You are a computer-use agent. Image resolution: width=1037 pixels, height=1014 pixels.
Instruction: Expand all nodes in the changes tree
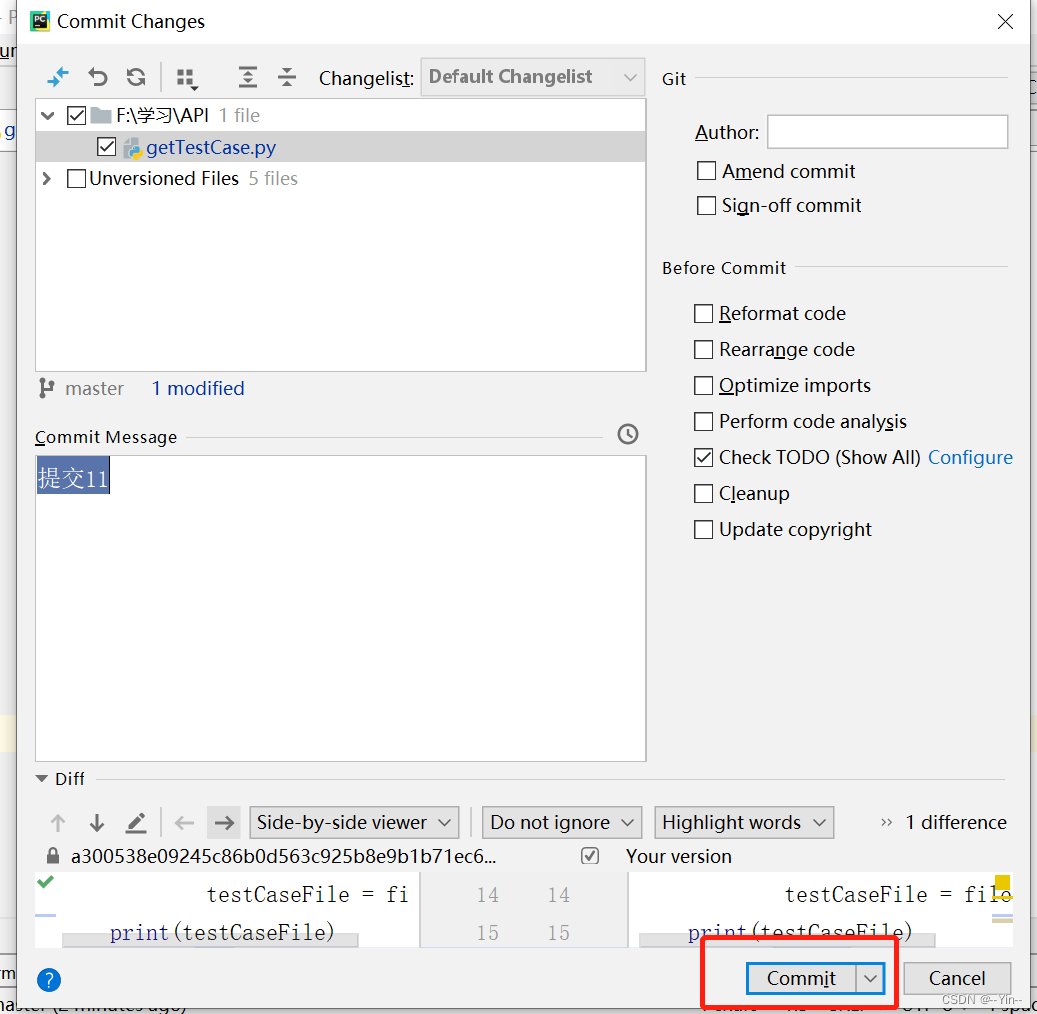tap(247, 77)
